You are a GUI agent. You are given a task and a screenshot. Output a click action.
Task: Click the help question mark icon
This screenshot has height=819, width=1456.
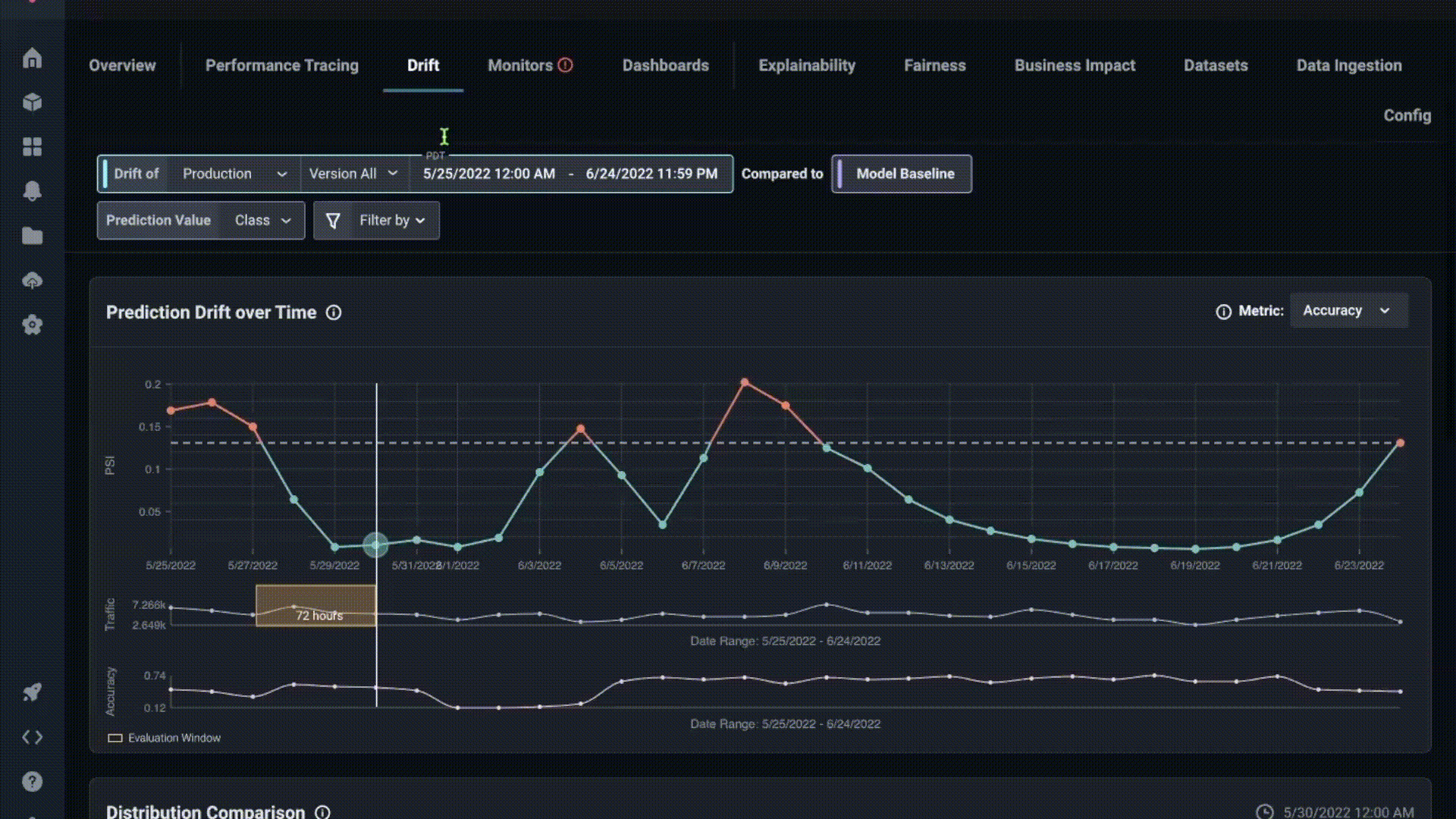[x=32, y=781]
